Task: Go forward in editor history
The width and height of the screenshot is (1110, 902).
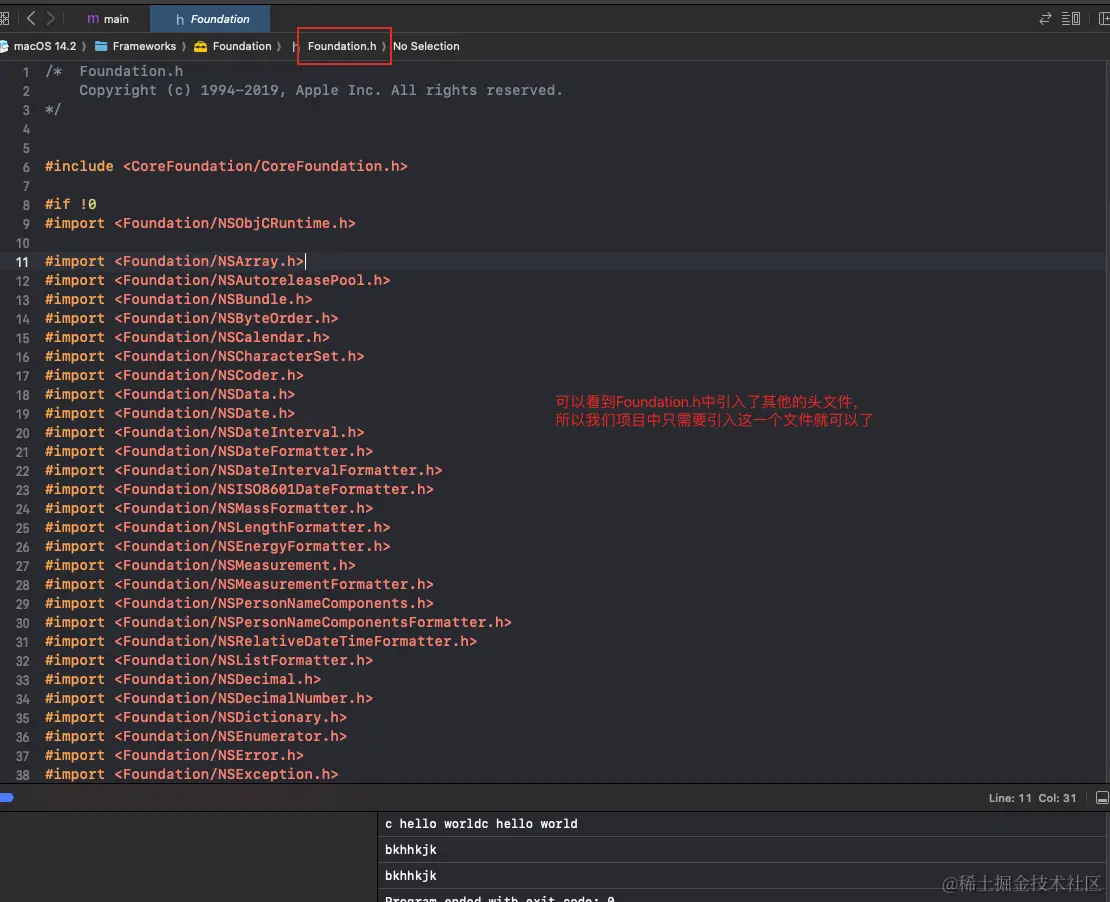Action: [50, 18]
